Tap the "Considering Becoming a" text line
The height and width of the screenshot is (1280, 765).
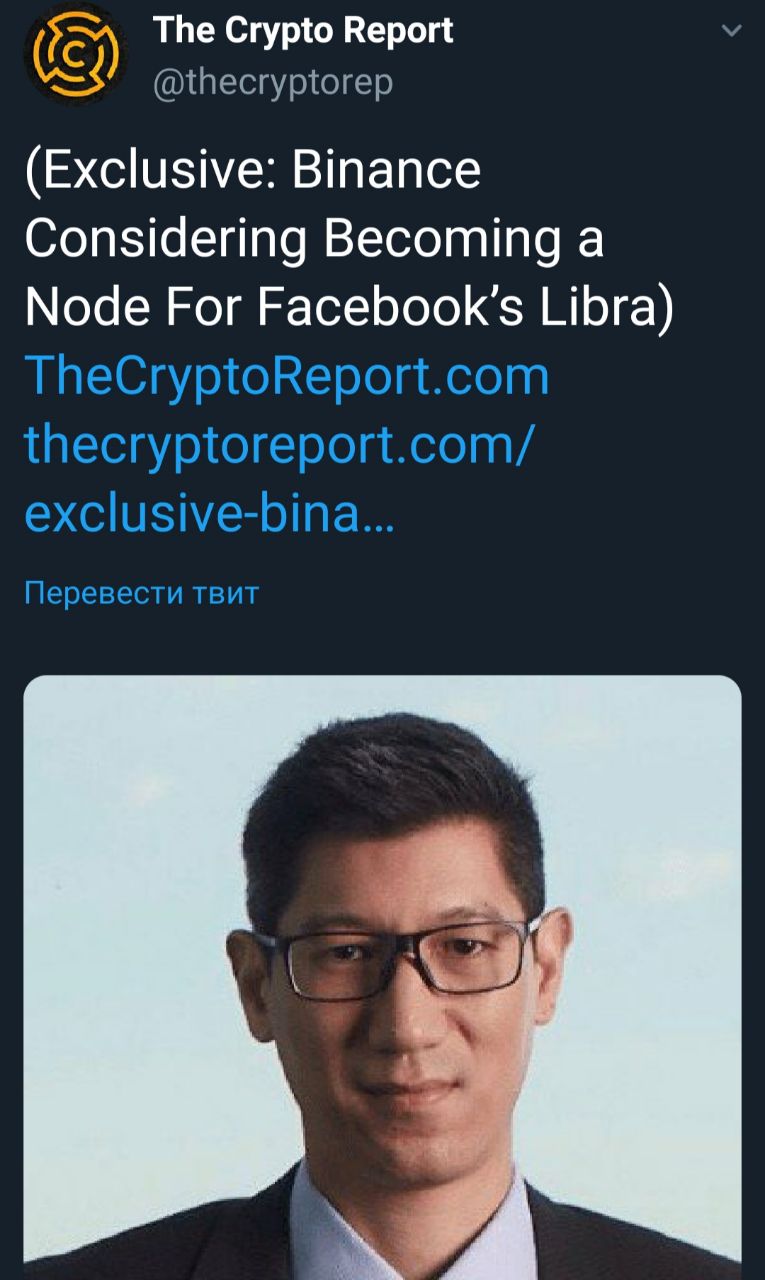[x=314, y=240]
